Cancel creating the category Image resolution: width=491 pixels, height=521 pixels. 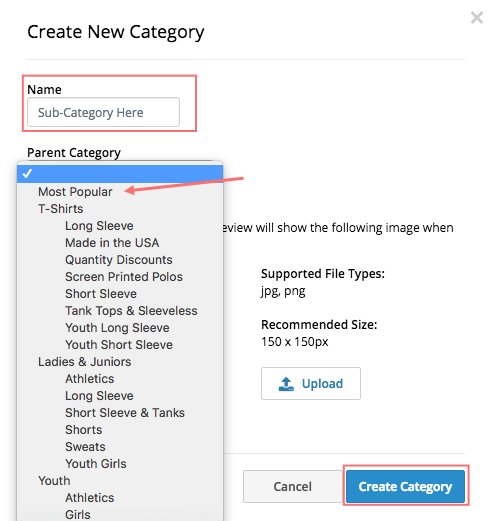[293, 486]
